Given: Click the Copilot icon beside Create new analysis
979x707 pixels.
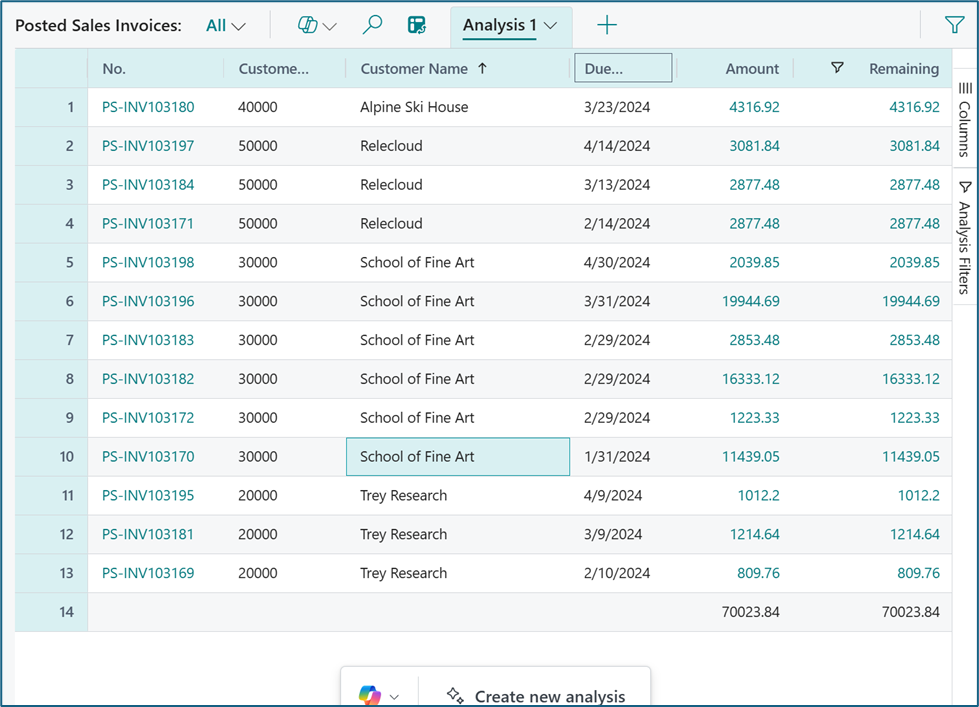Looking at the screenshot, I should pyautogui.click(x=370, y=695).
